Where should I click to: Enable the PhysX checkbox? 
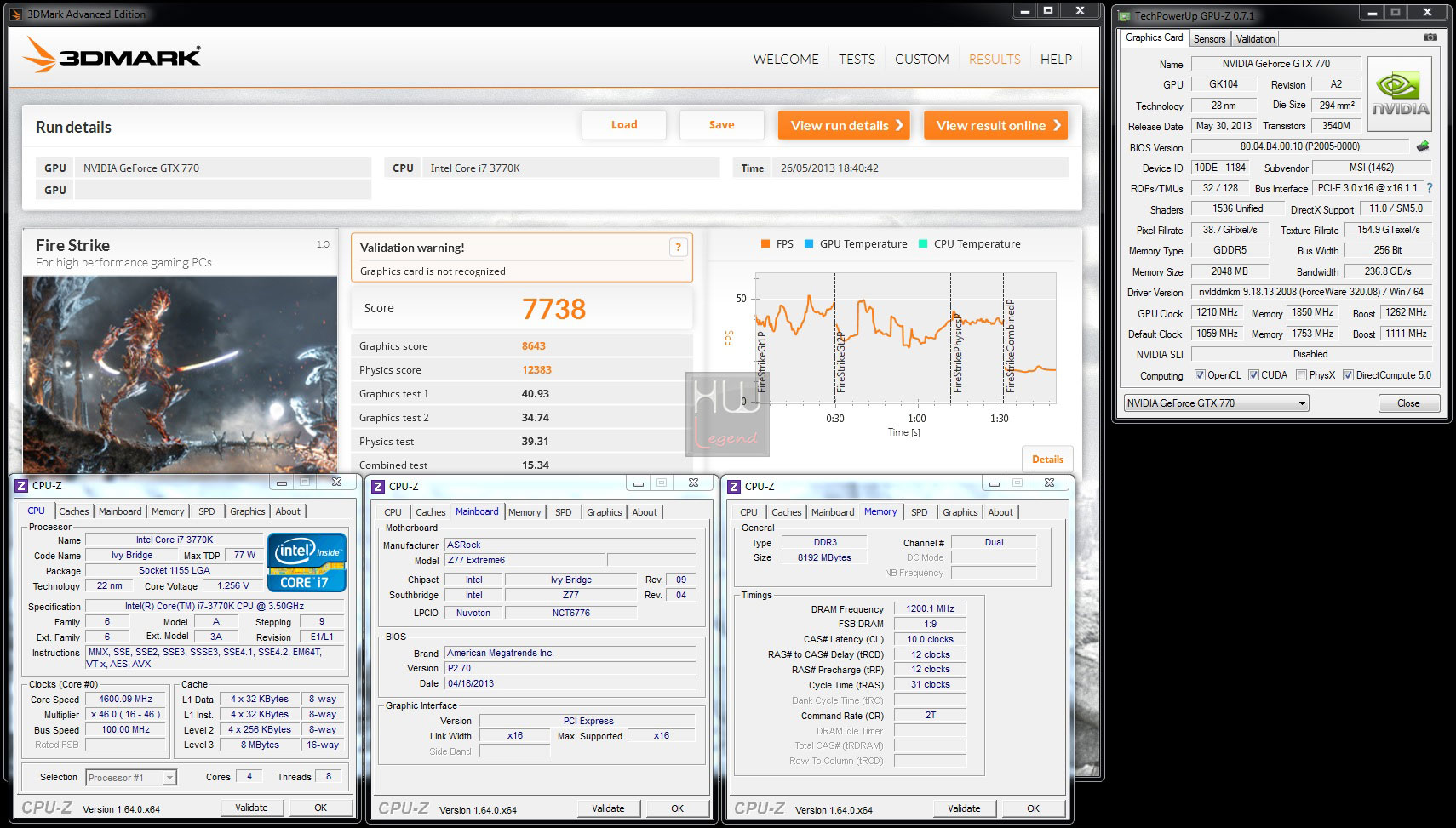1301,375
